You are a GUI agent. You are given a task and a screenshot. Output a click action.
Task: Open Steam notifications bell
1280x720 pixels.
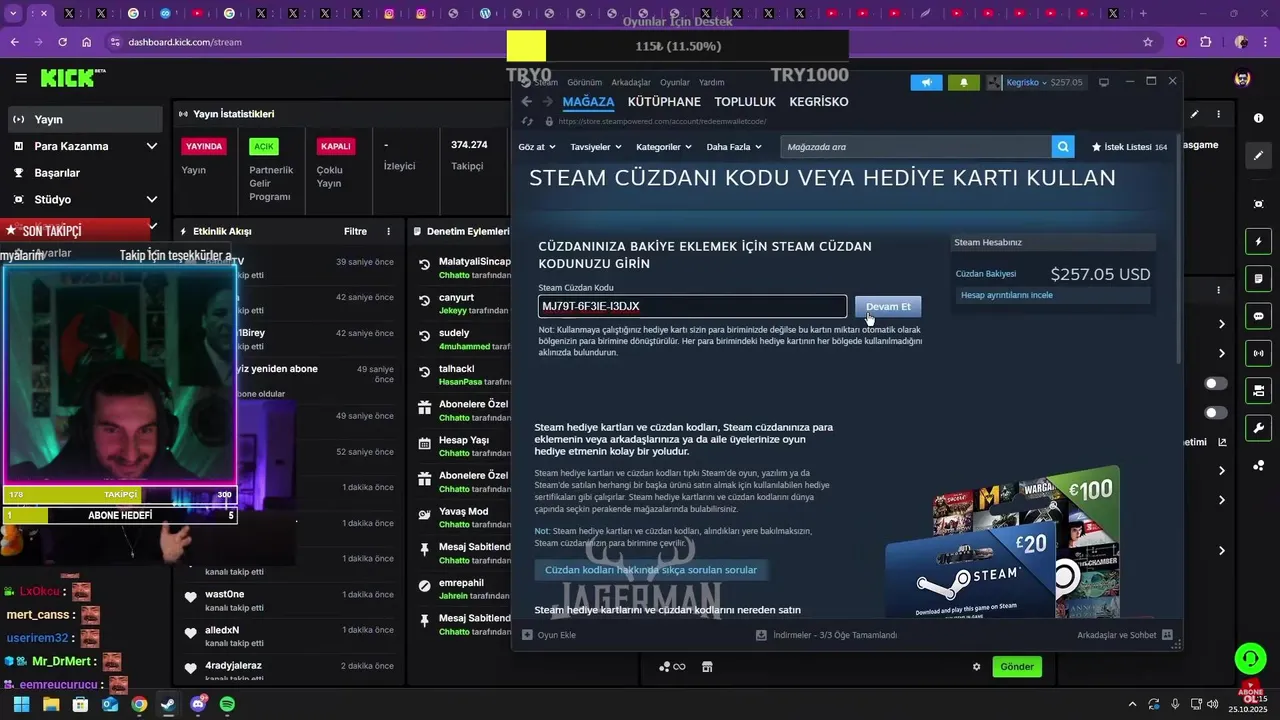(x=963, y=82)
